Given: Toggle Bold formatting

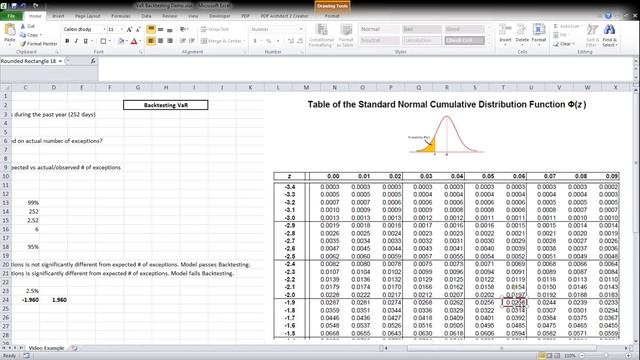Looking at the screenshot, I should (67, 41).
